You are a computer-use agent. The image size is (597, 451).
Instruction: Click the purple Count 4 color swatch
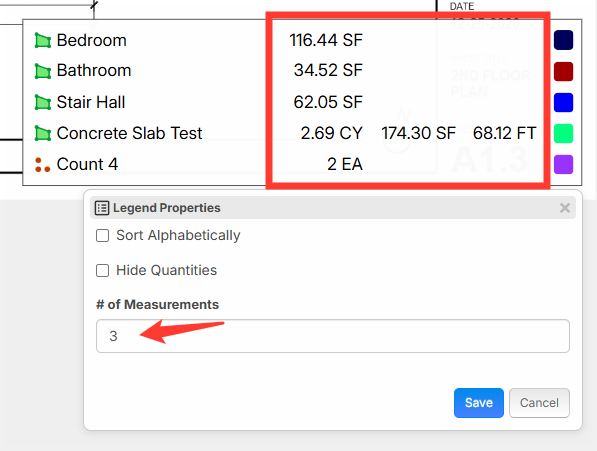(x=563, y=164)
